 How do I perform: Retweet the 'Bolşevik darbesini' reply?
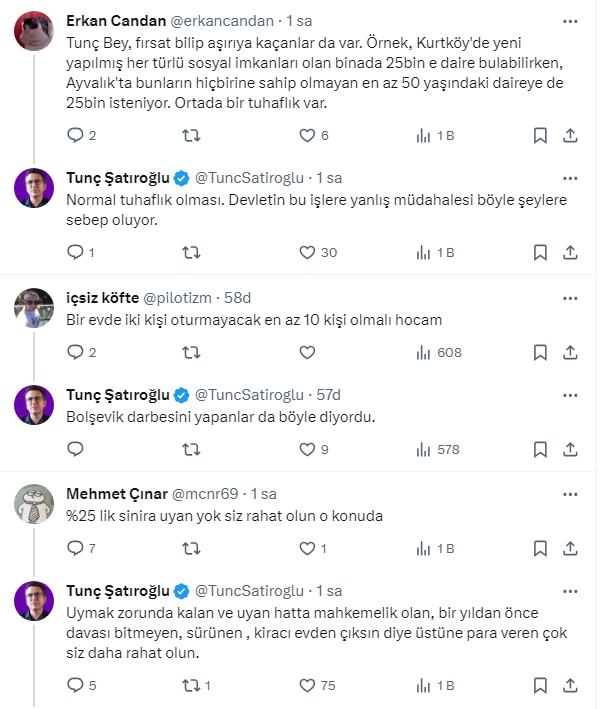pyautogui.click(x=192, y=450)
